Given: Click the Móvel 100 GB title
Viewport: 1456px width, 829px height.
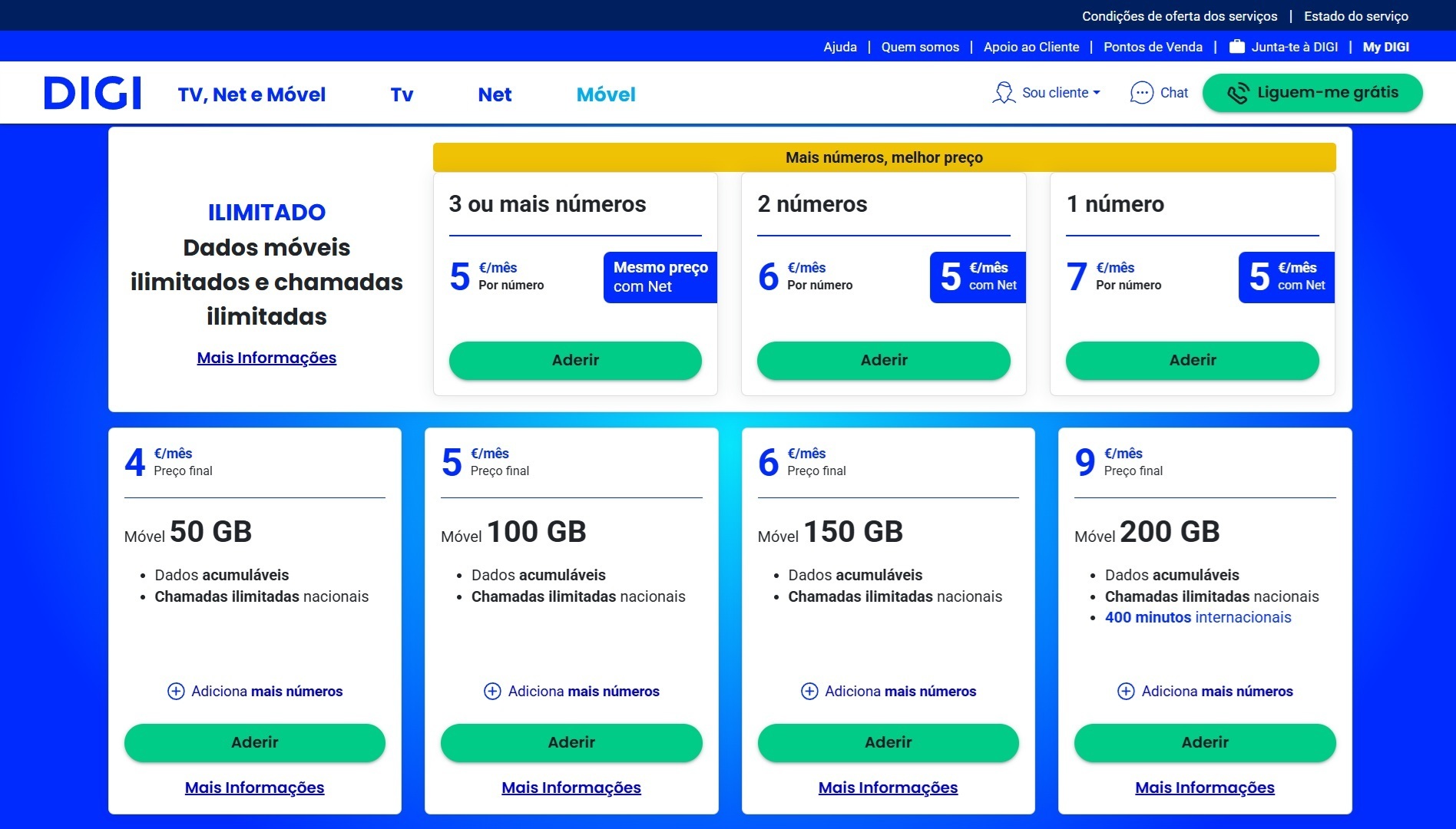Looking at the screenshot, I should pyautogui.click(x=514, y=532).
